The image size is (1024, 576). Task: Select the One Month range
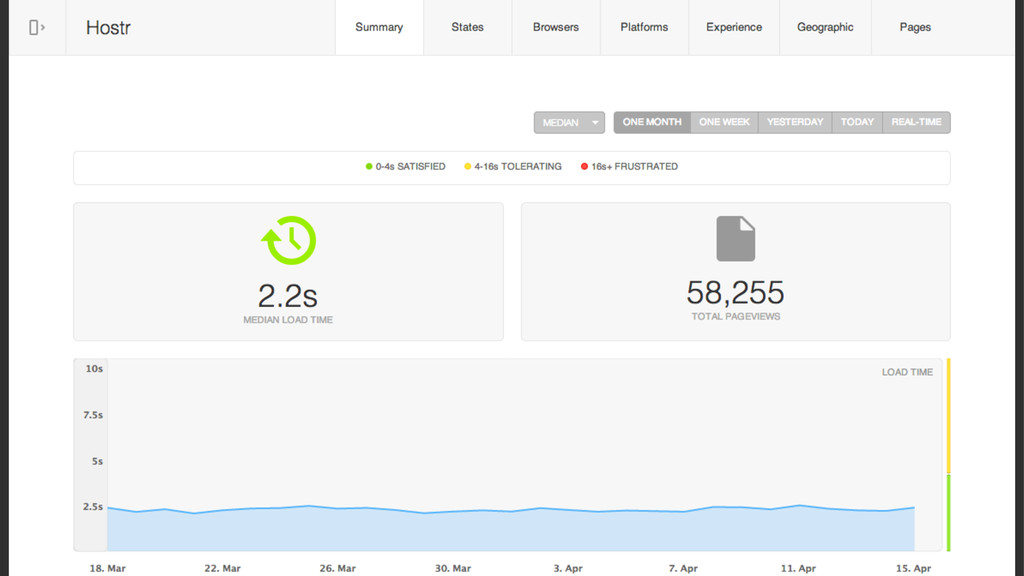click(x=652, y=122)
